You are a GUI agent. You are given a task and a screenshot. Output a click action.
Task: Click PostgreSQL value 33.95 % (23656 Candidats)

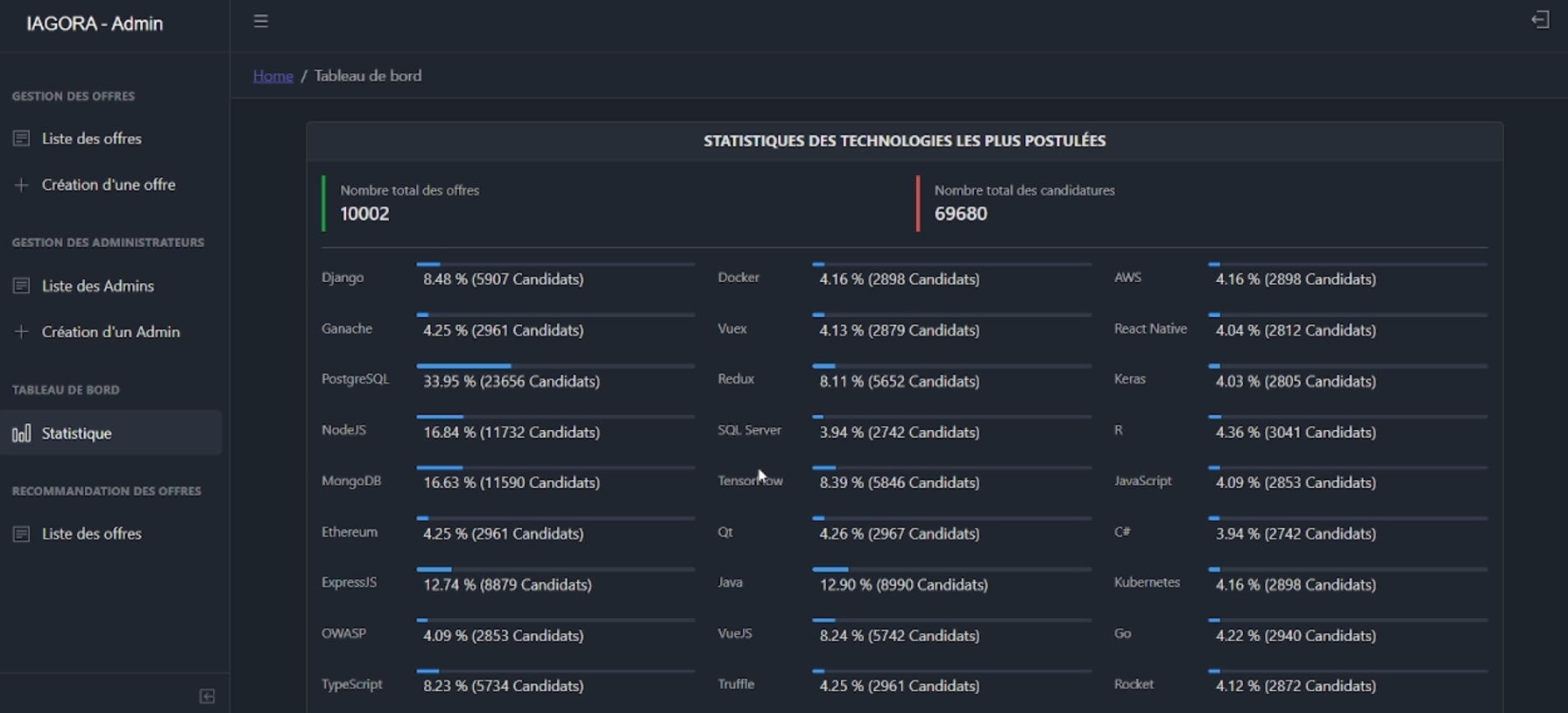click(512, 381)
